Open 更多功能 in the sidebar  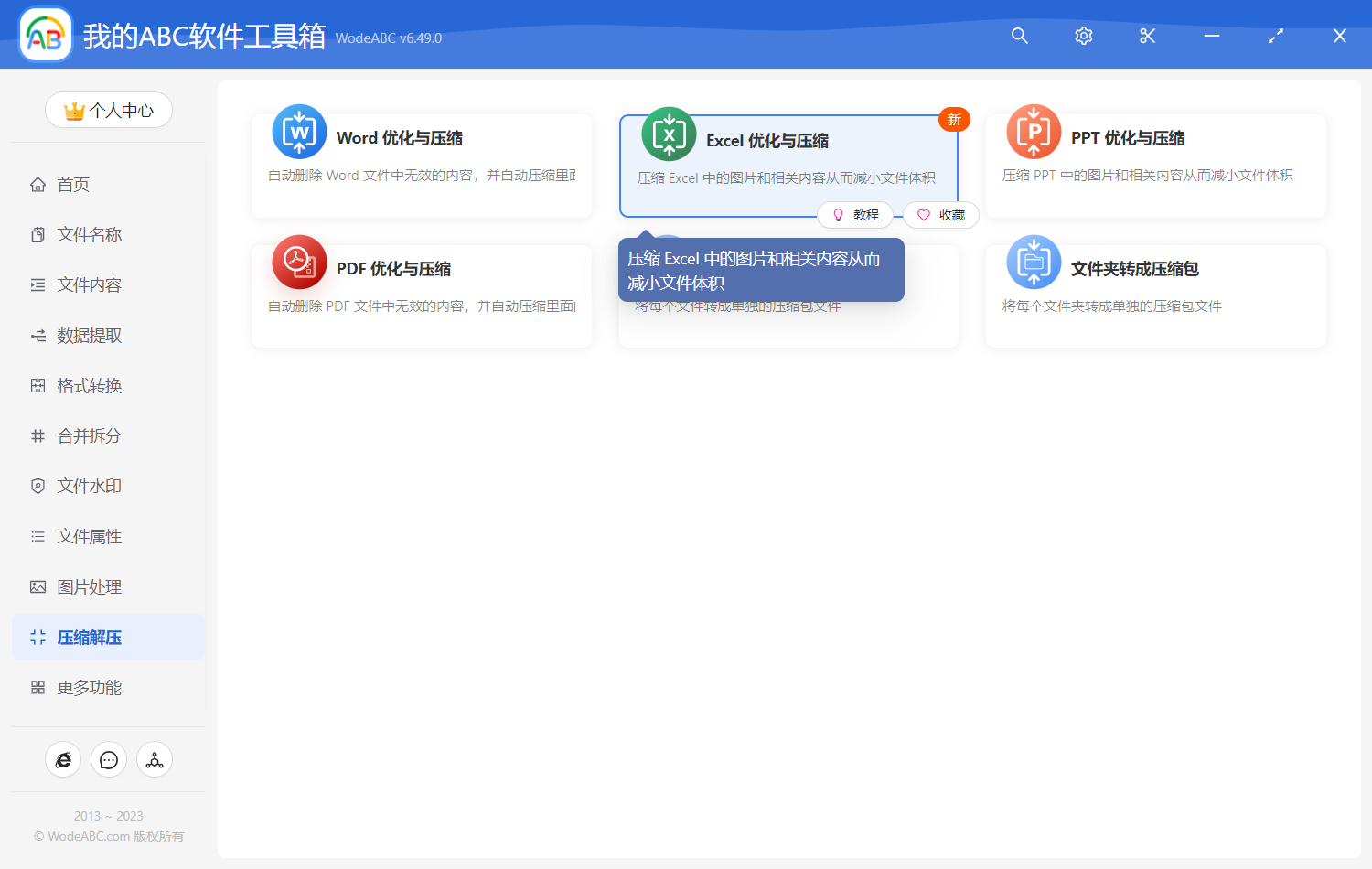[x=109, y=688]
